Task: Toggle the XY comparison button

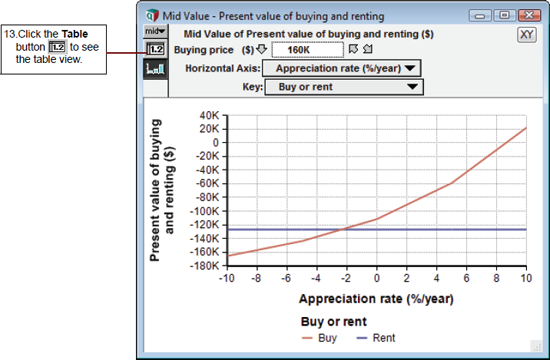Action: (x=527, y=34)
